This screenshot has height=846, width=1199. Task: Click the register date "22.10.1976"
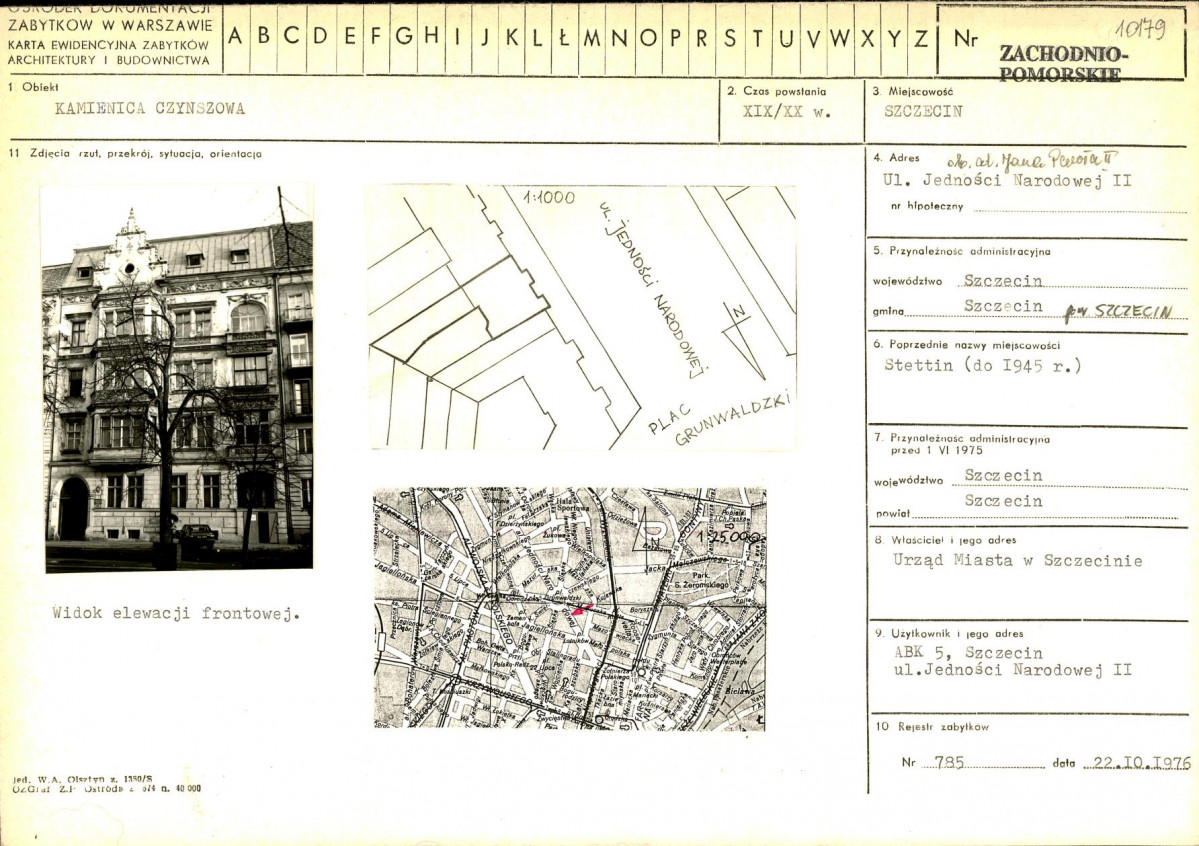[x=1136, y=763]
